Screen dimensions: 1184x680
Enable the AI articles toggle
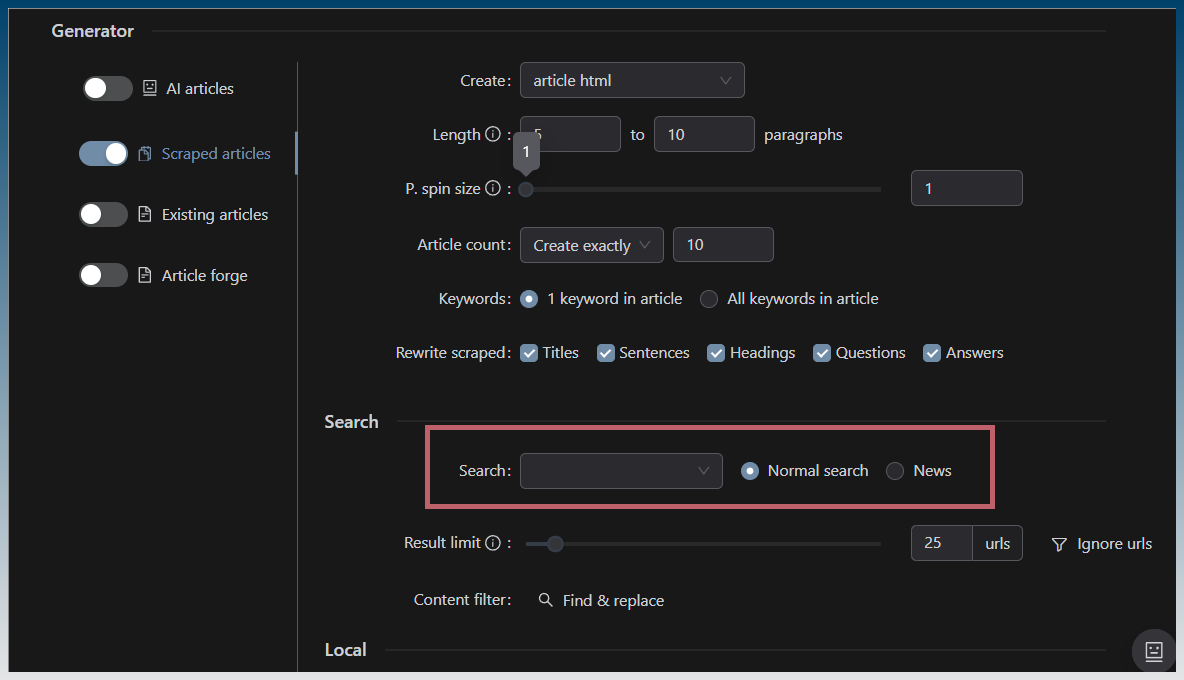[107, 89]
